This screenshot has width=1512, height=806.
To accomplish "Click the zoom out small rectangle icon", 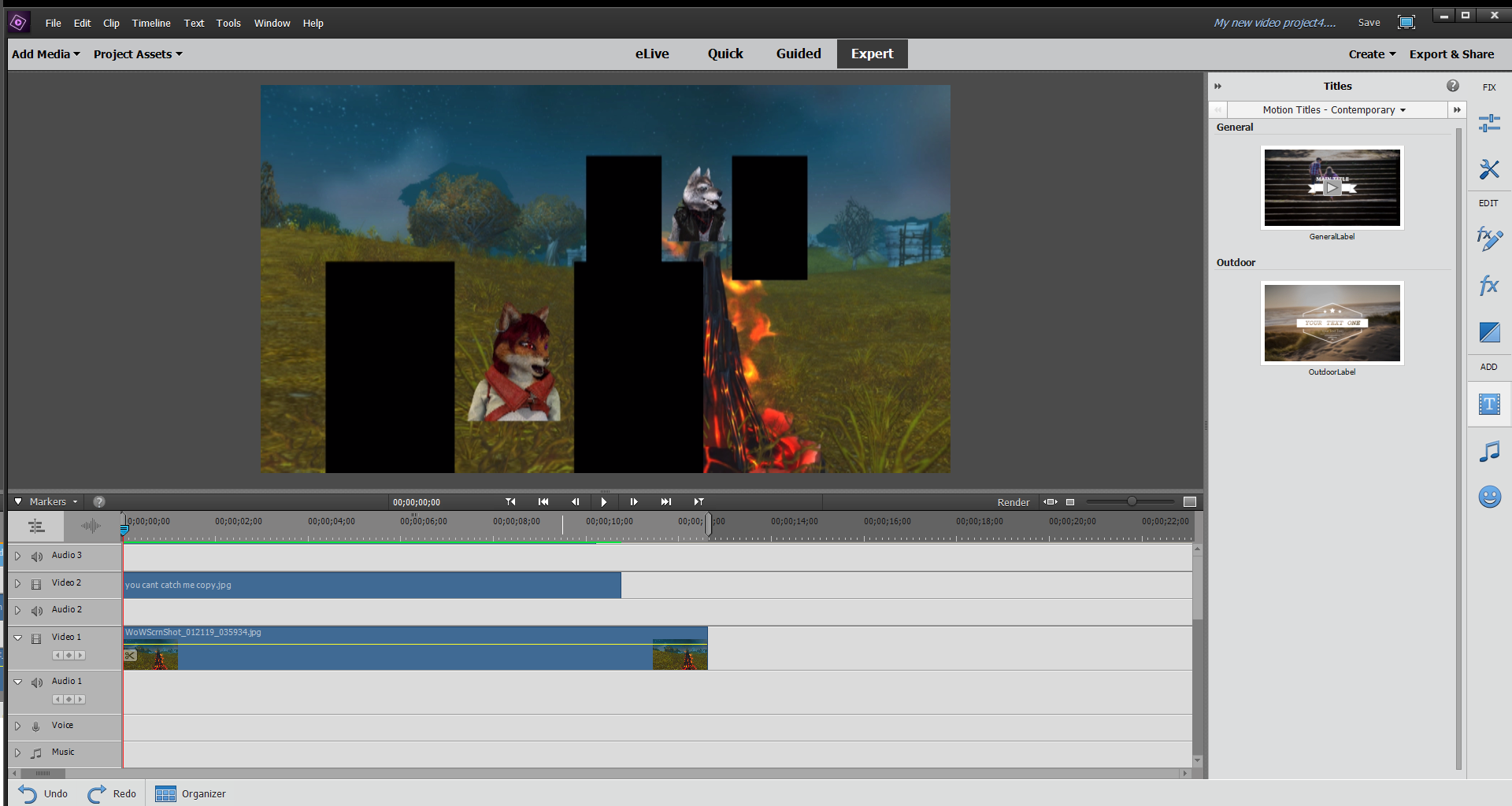I will [x=1070, y=501].
